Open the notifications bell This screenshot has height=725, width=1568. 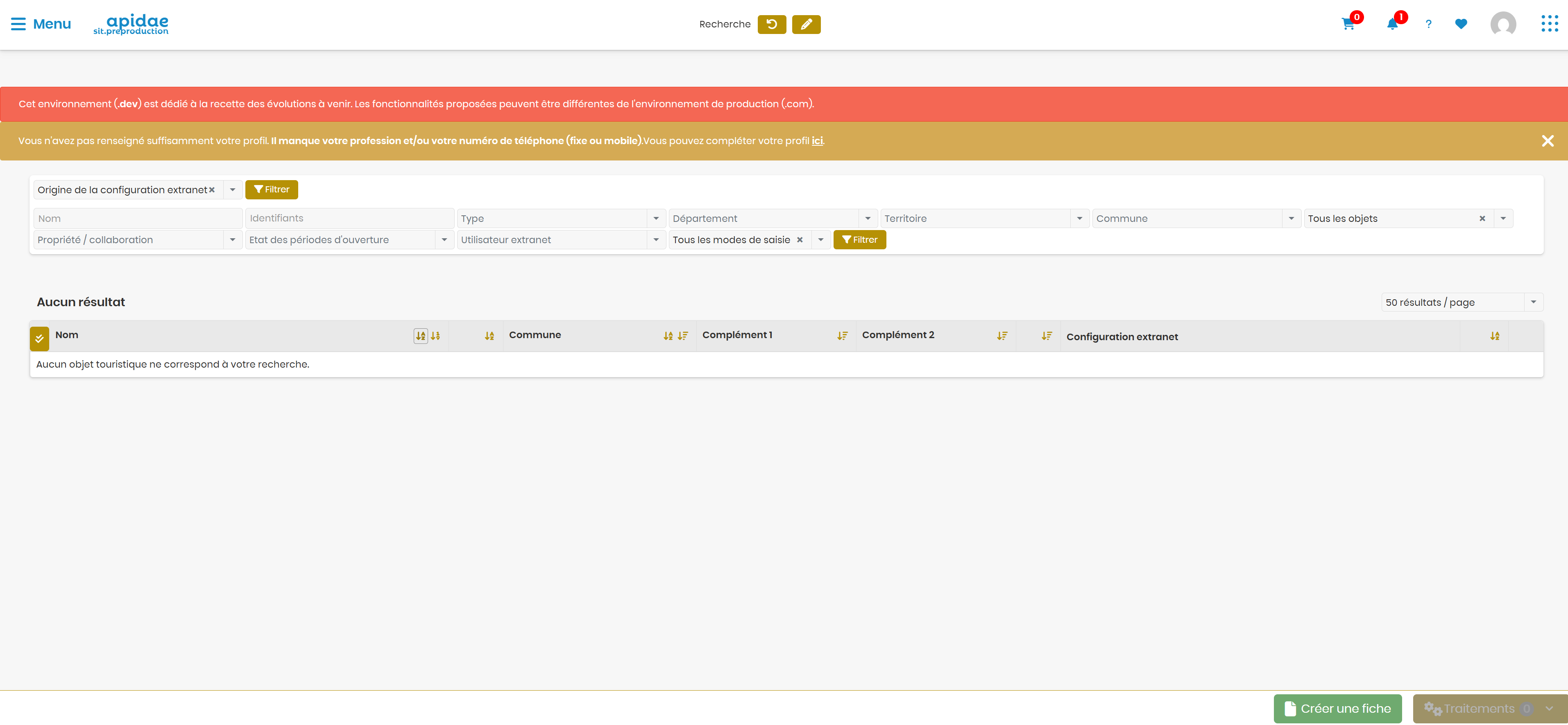(1392, 24)
